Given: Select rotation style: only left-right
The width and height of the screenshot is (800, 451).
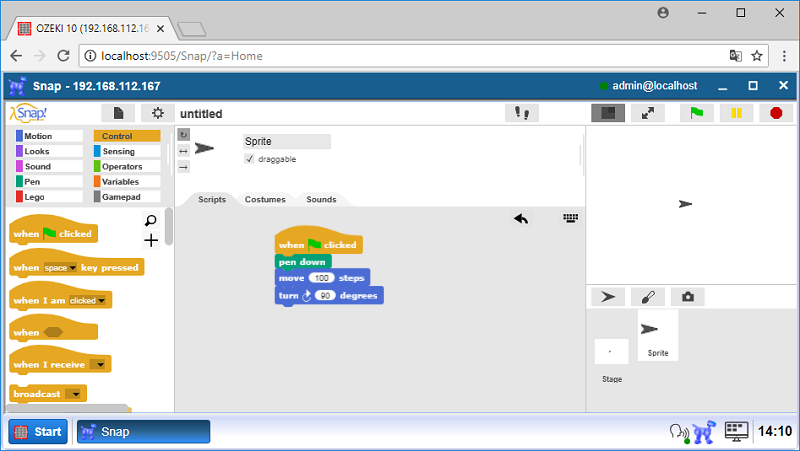Looking at the screenshot, I should [184, 151].
